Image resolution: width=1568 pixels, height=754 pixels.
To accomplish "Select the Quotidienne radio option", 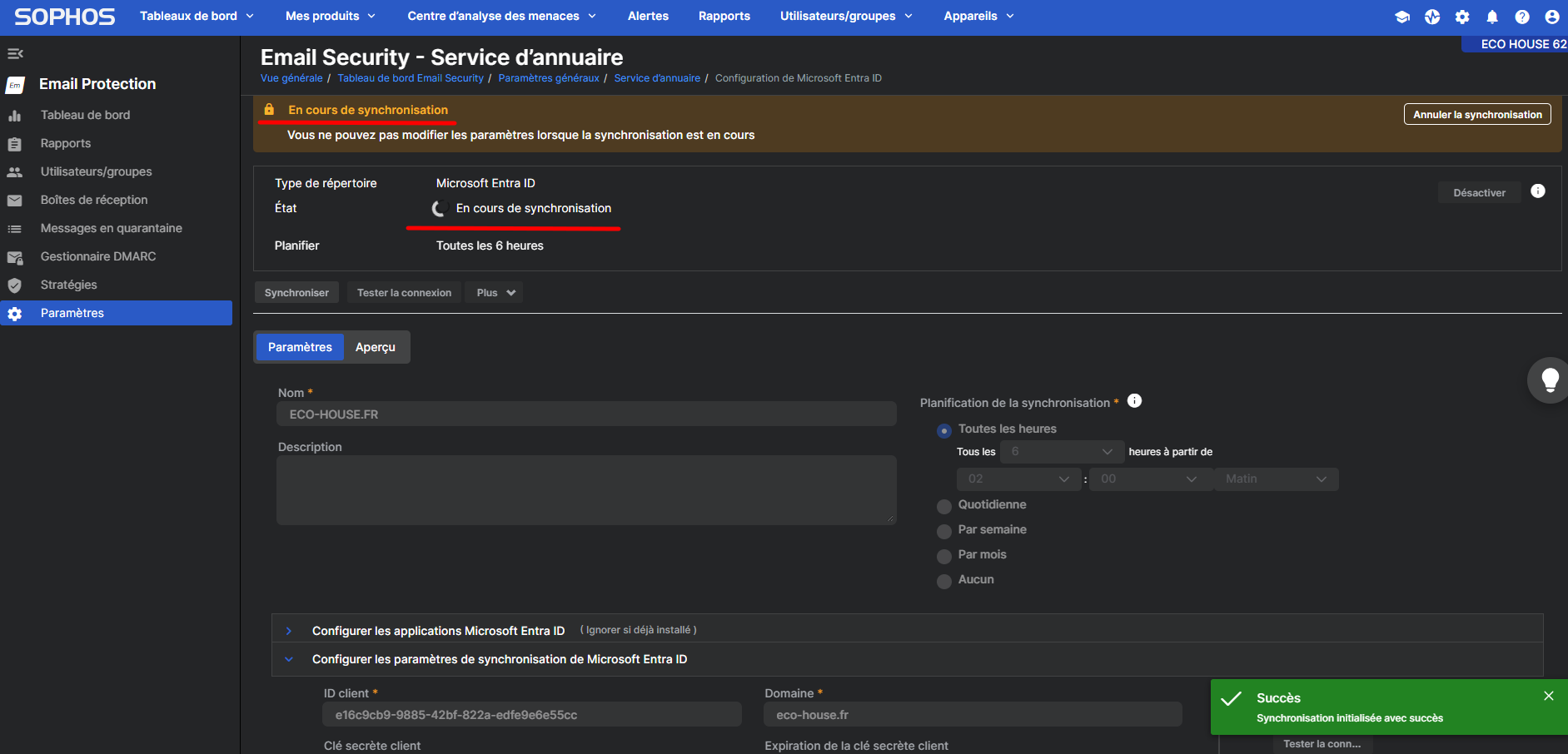I will click(944, 506).
